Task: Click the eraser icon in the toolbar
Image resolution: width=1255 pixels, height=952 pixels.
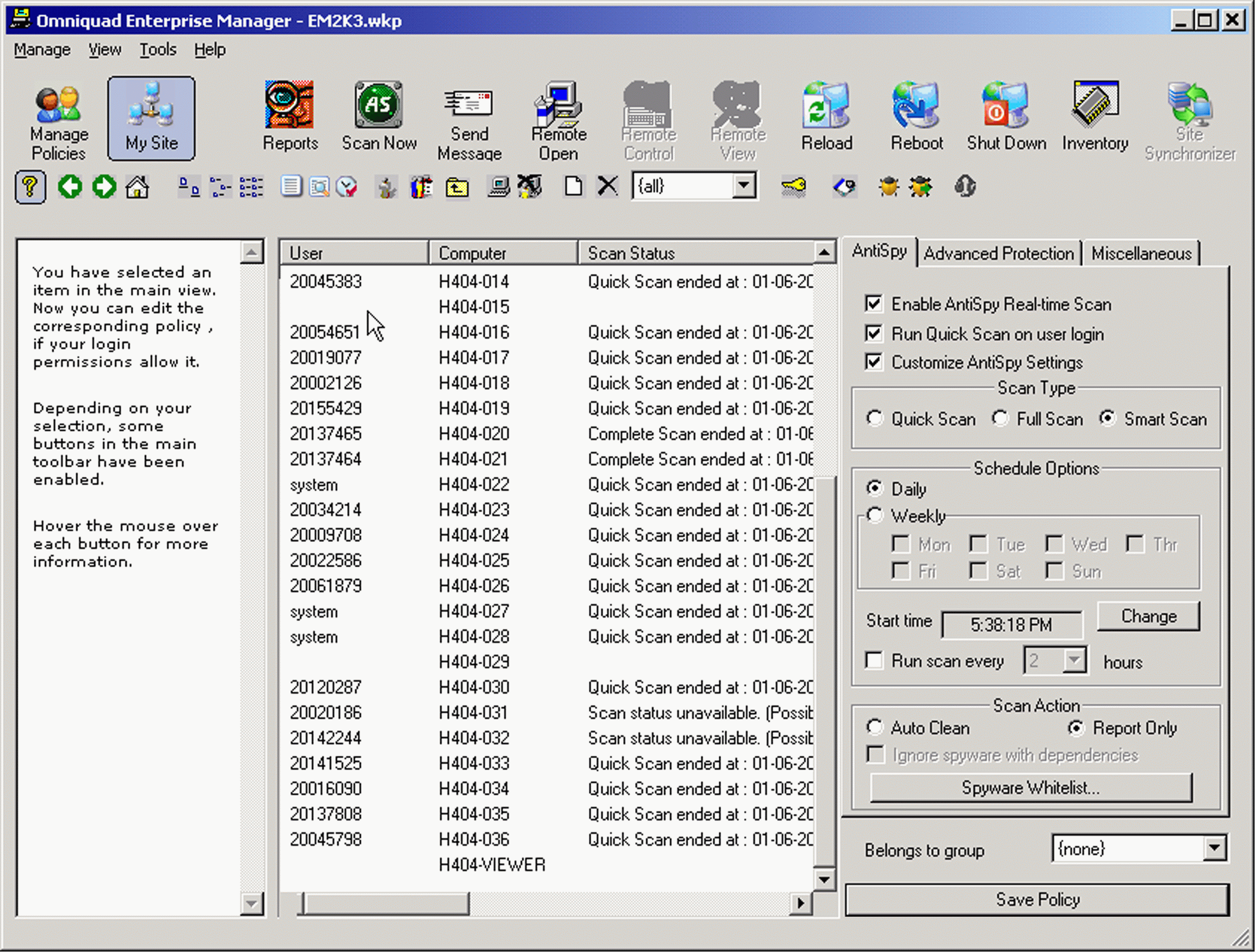Action: [x=844, y=187]
